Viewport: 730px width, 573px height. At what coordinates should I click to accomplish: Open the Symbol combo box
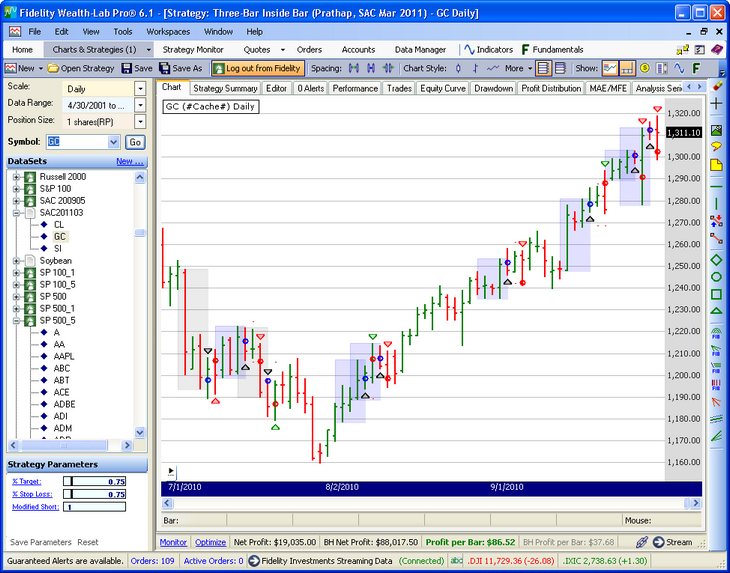[113, 142]
